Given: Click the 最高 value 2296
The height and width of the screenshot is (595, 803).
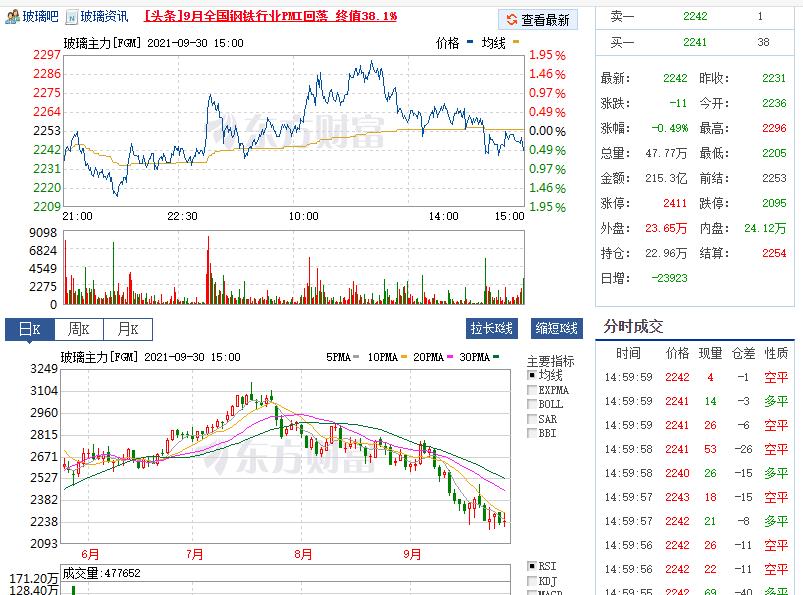Looking at the screenshot, I should coord(774,128).
